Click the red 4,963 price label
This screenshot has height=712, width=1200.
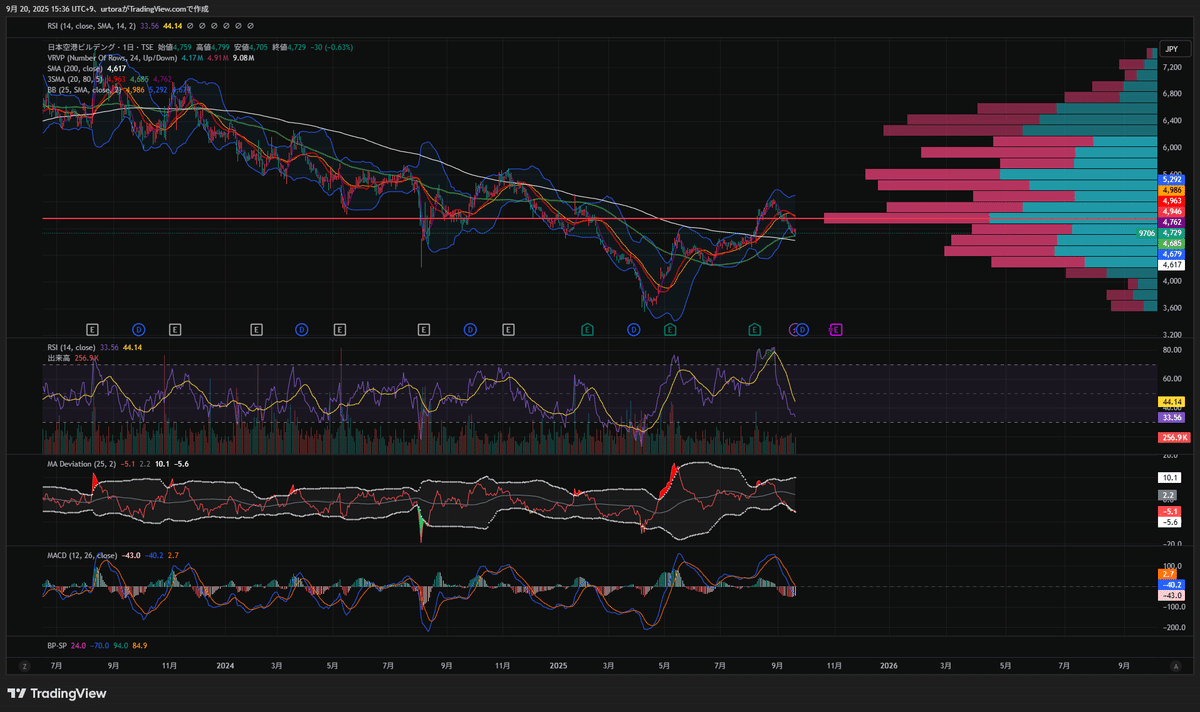[x=1172, y=201]
